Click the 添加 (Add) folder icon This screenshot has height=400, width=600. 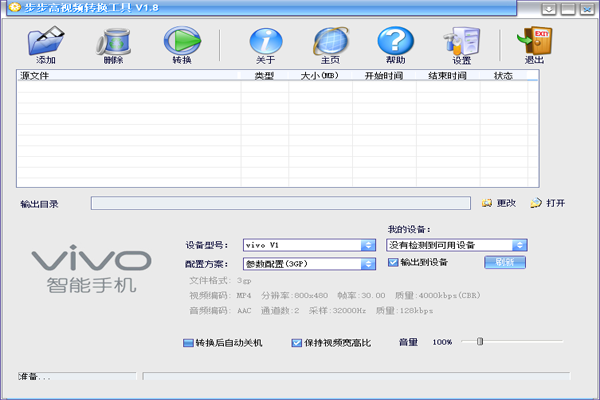46,41
